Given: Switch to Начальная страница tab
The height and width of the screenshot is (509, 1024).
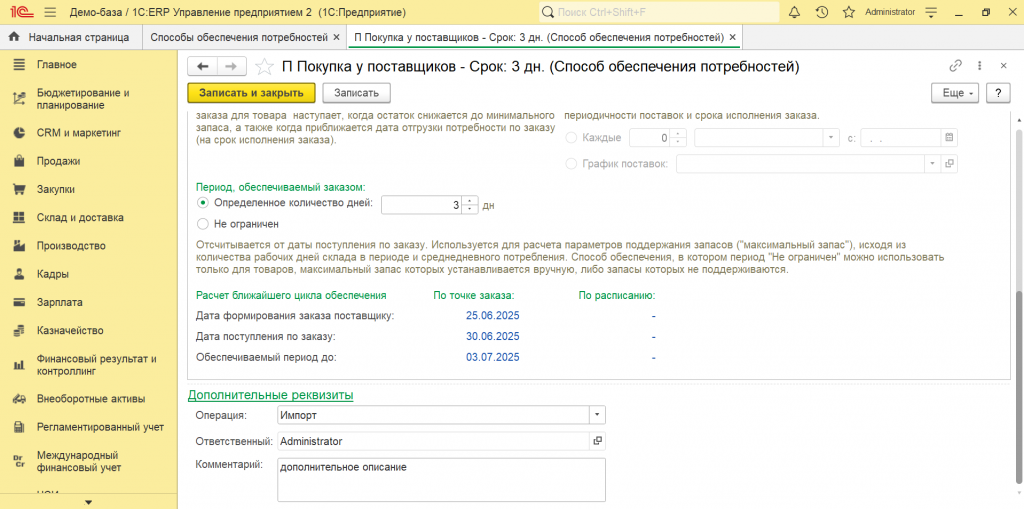Looking at the screenshot, I should tap(69, 37).
